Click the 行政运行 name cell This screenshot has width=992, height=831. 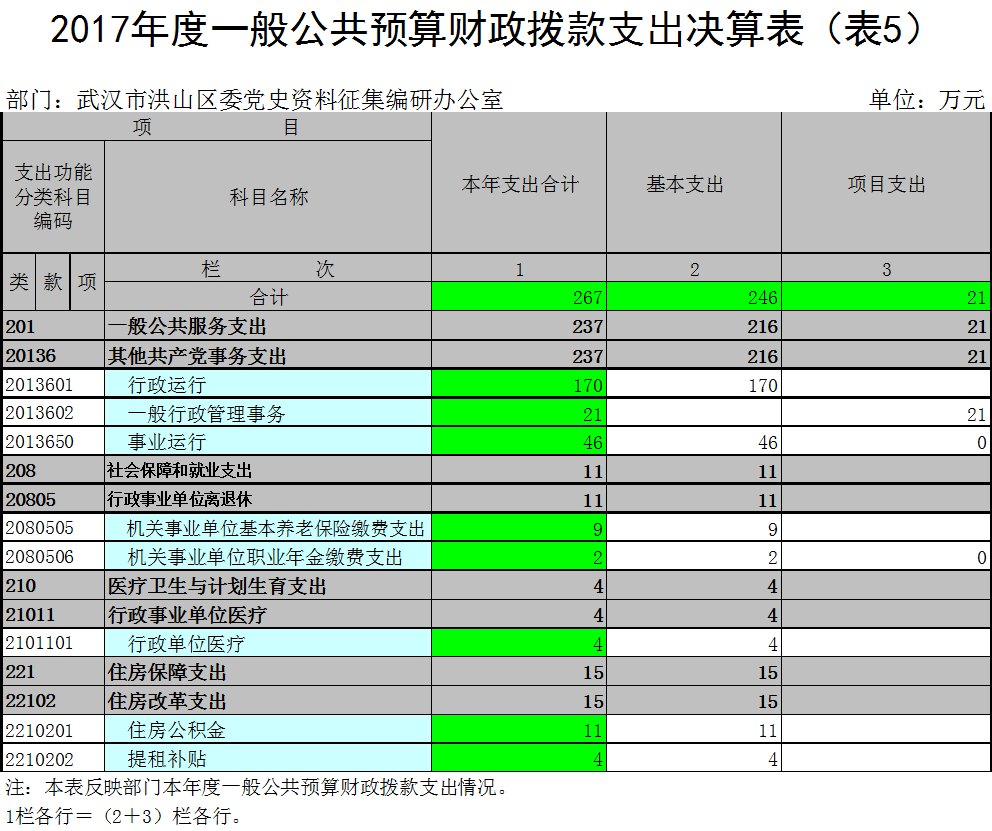pos(268,385)
